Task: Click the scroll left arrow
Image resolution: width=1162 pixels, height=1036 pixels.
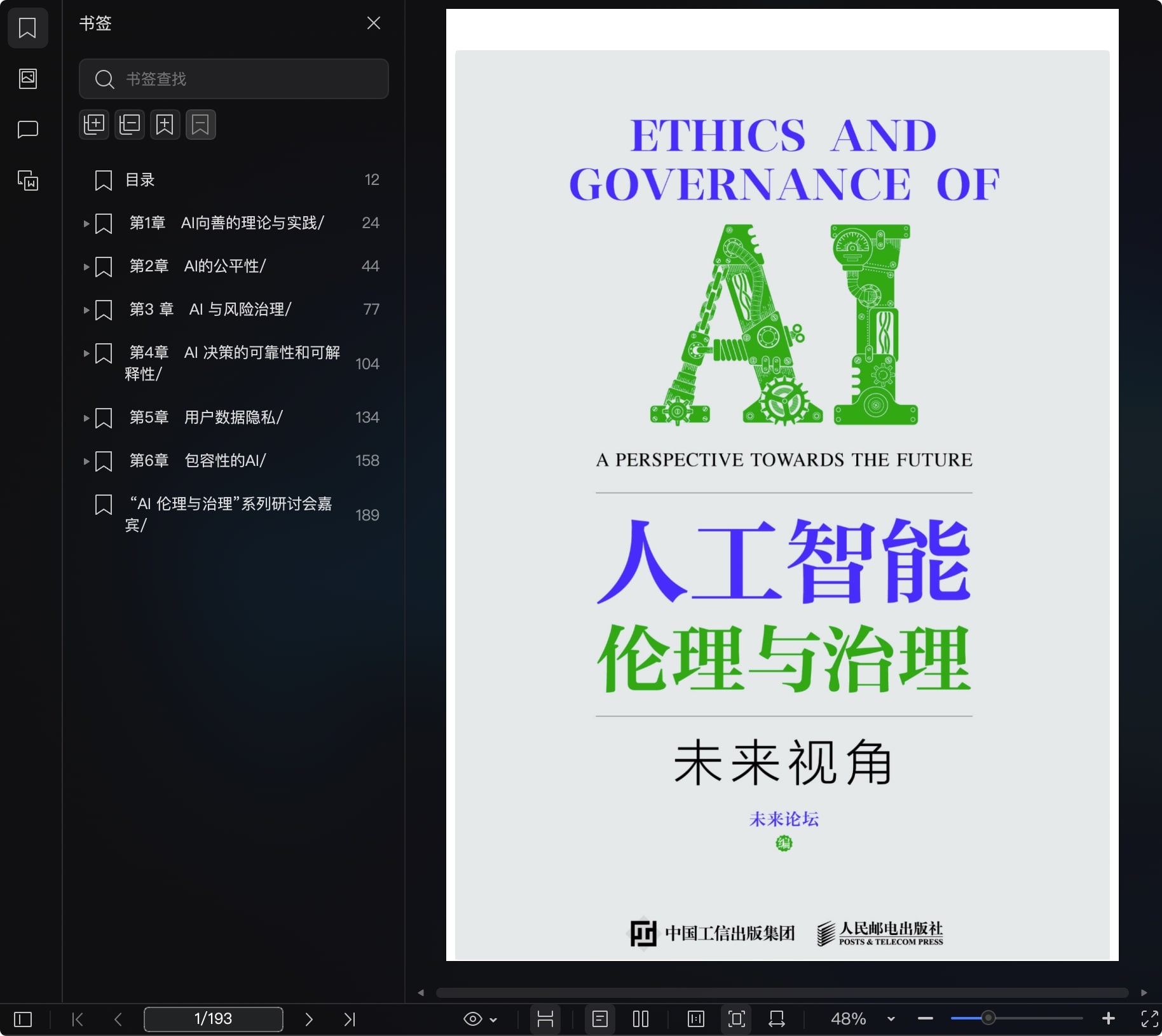Action: 420,993
